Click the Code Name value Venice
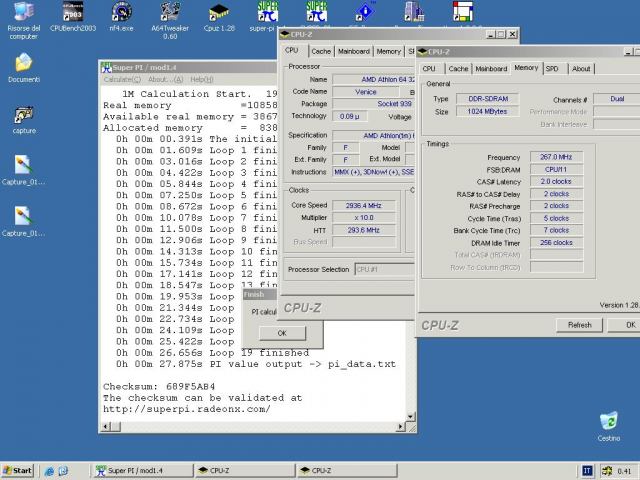The image size is (640, 480). 366,92
